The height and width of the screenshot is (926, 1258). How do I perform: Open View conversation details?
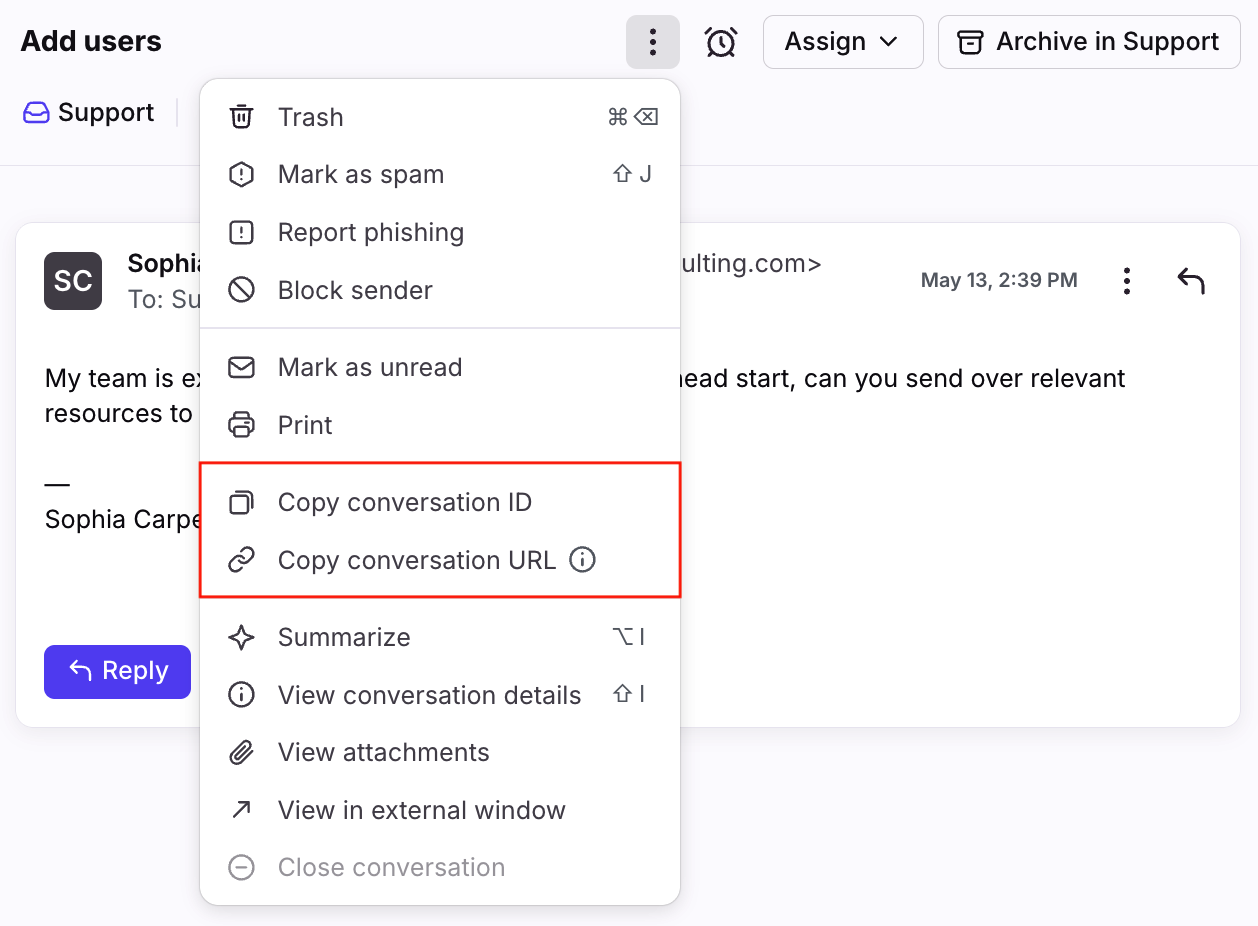440,695
